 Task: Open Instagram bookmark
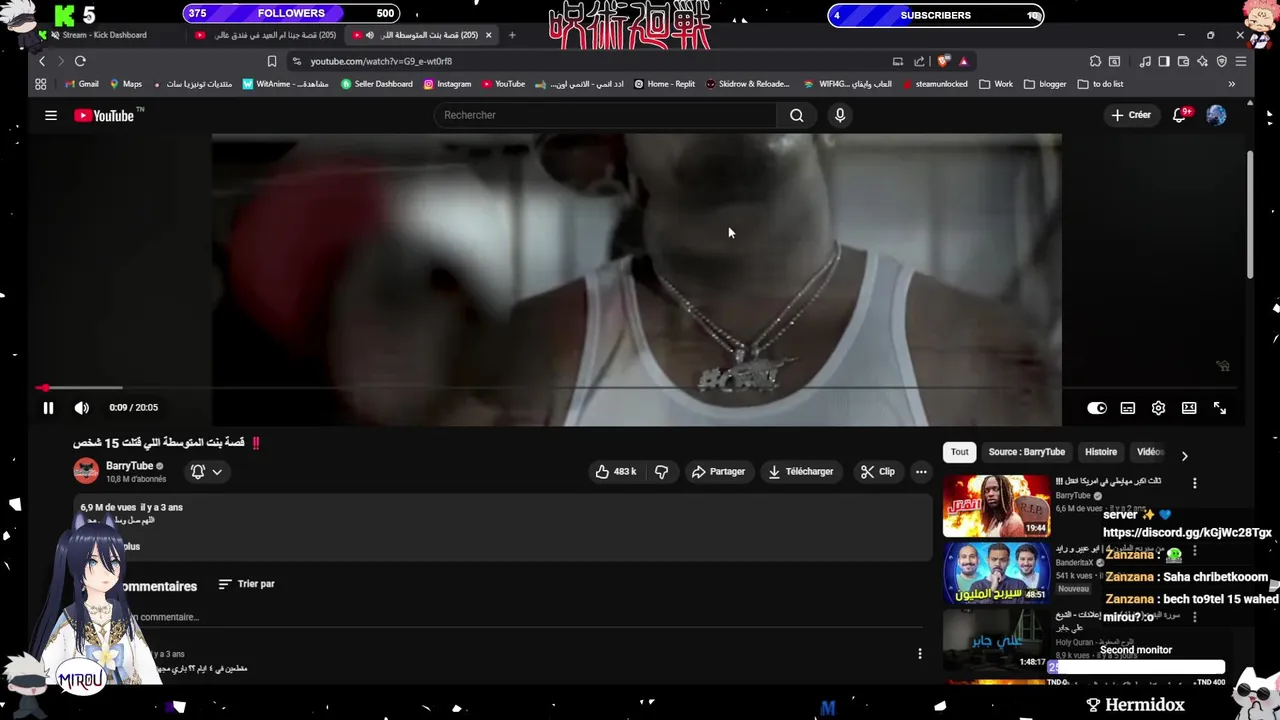447,84
